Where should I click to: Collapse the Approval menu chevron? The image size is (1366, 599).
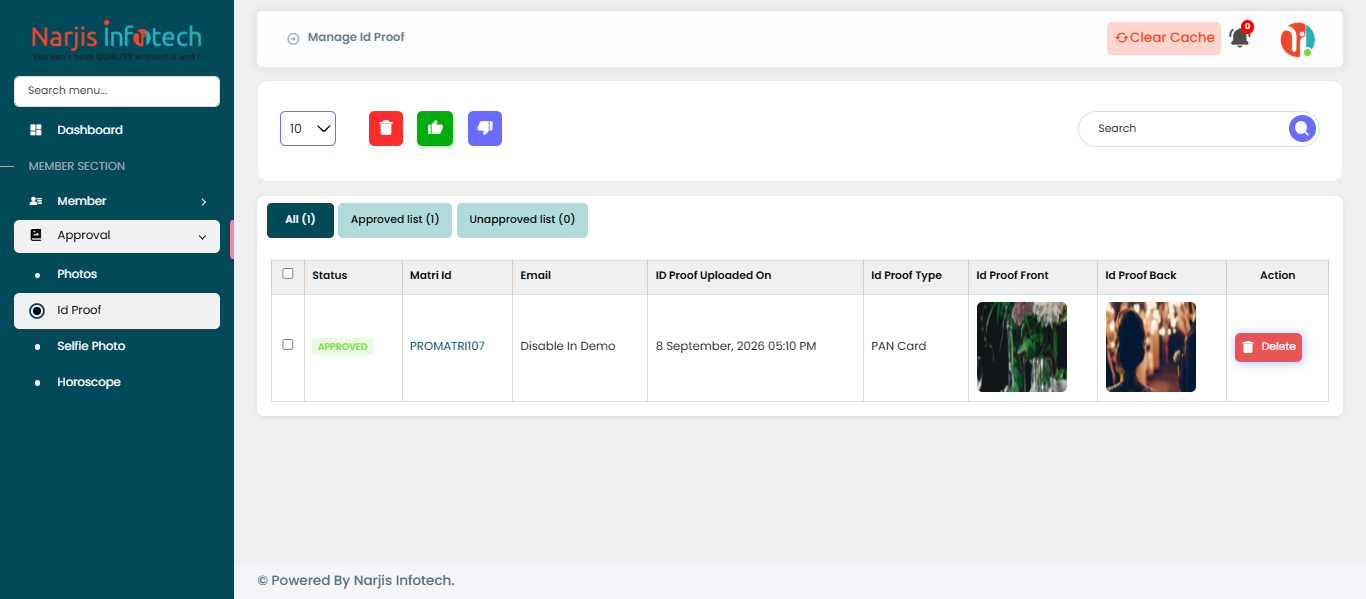coord(202,237)
